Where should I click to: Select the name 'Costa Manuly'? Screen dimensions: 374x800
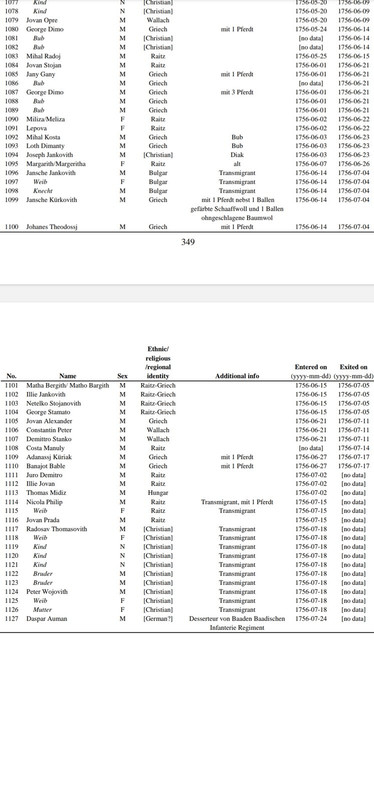click(45, 448)
